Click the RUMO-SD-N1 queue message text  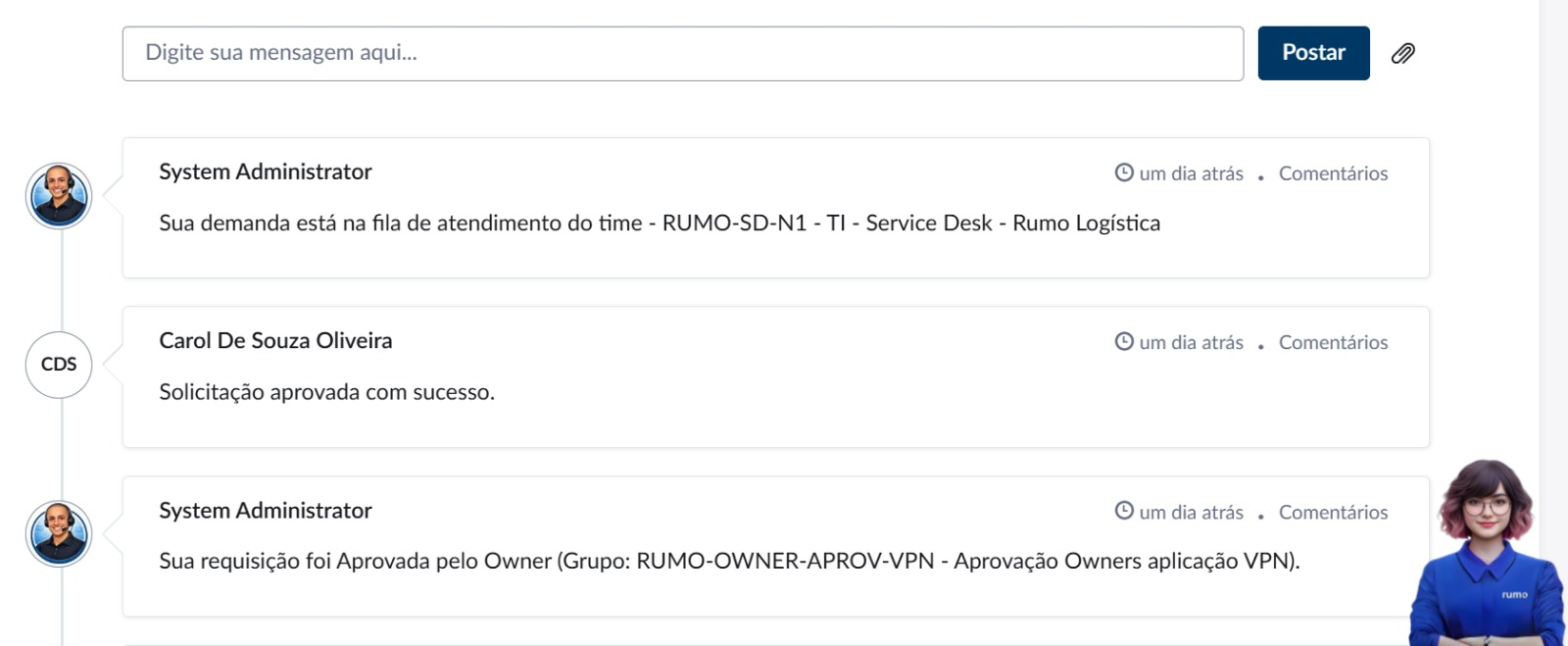tap(660, 224)
